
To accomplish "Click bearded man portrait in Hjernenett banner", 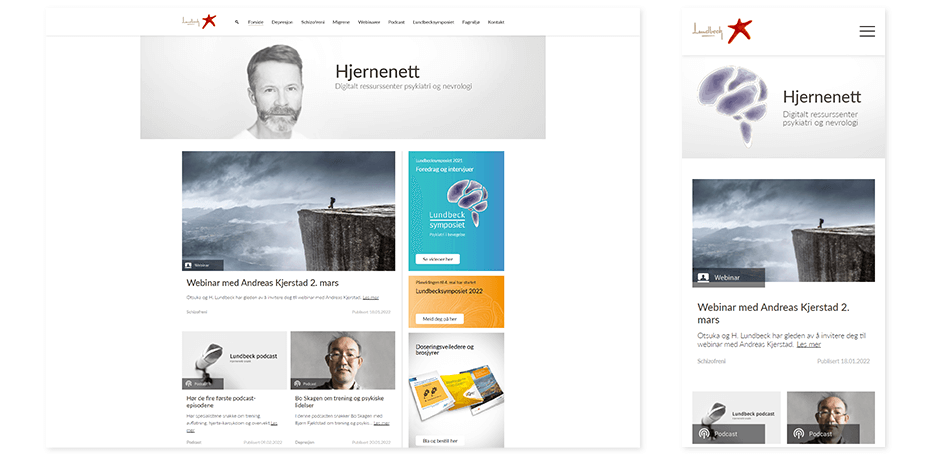I will pos(273,91).
